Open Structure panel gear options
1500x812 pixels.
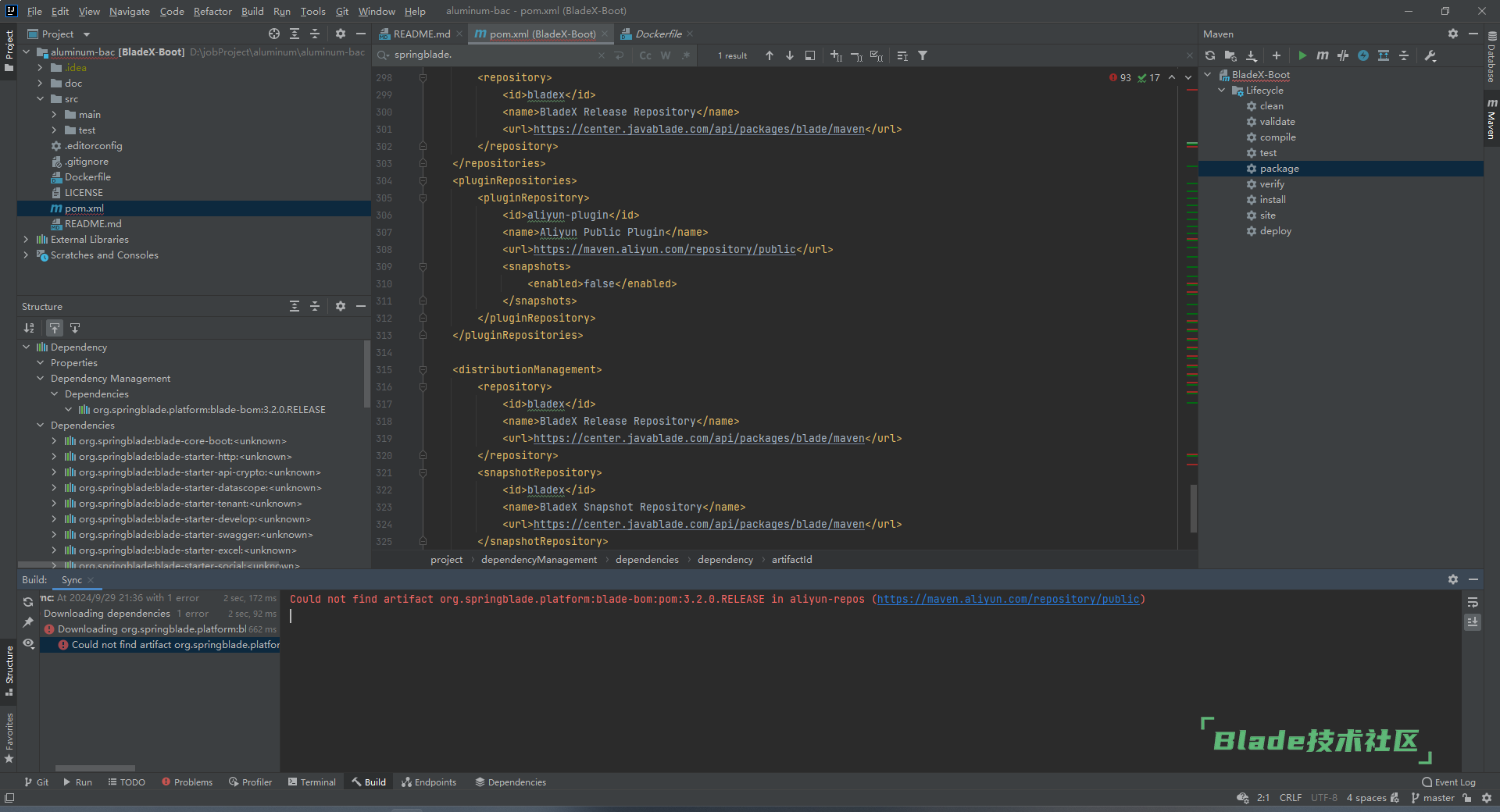340,306
